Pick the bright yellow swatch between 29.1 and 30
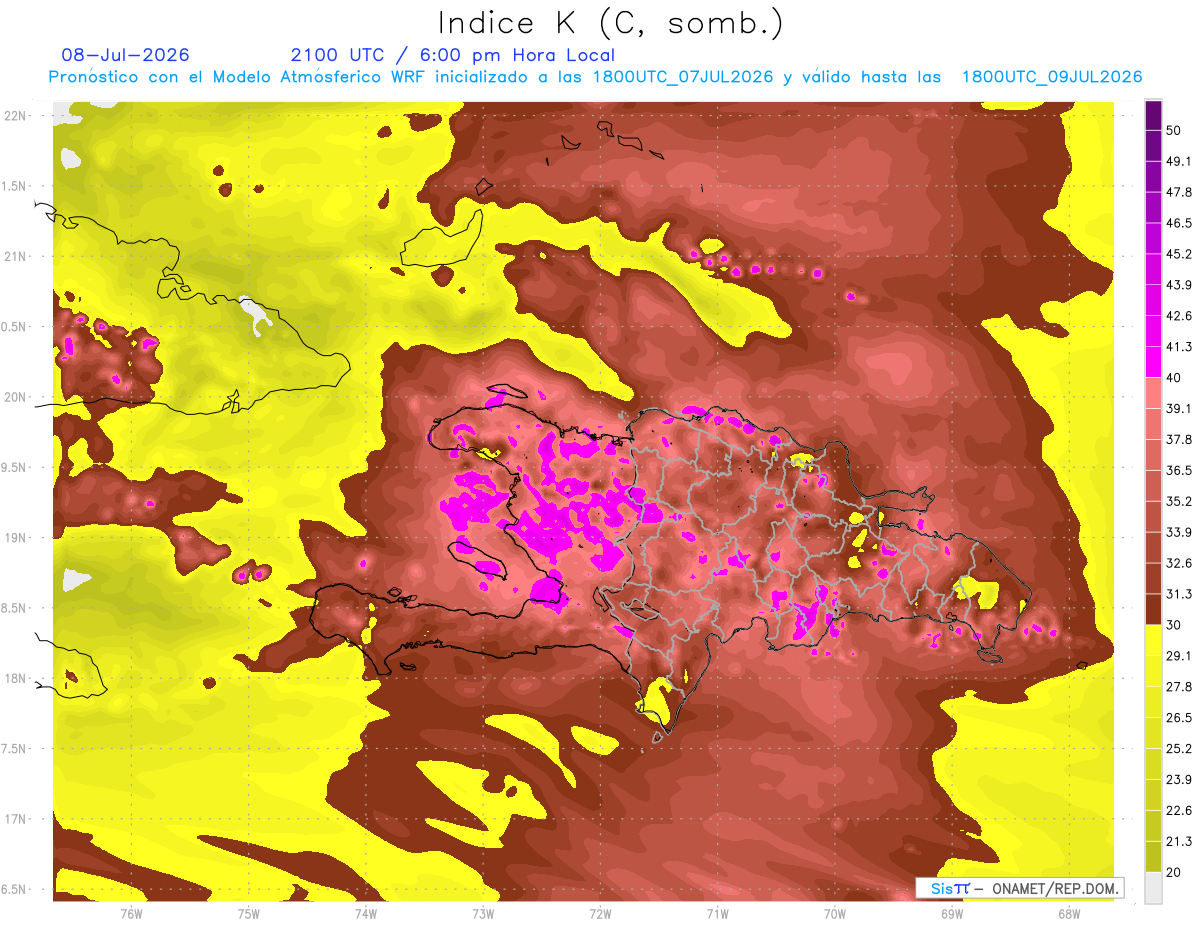Screen dimensions: 1200x927 [x=1153, y=641]
